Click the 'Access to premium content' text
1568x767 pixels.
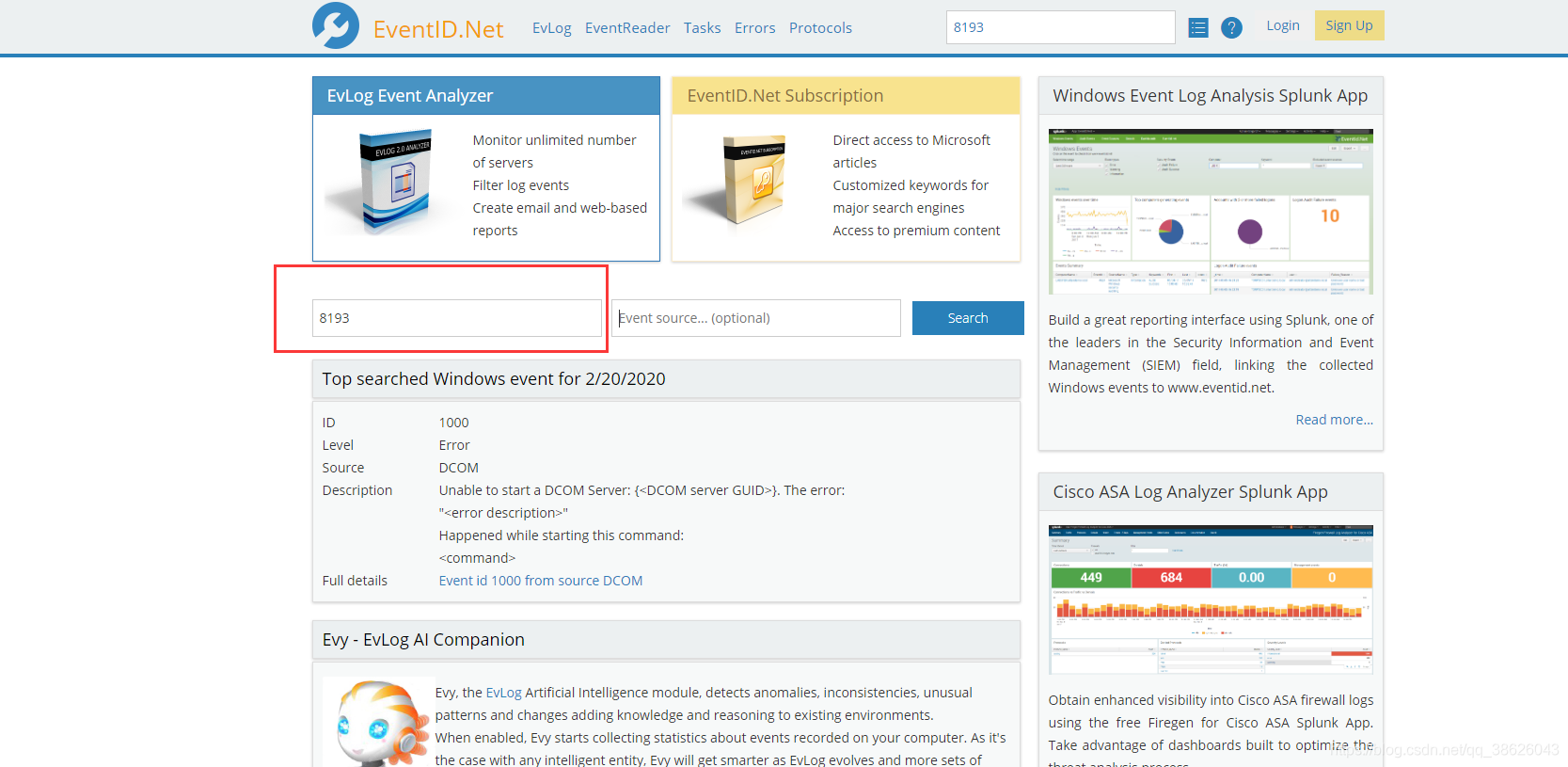tap(916, 231)
